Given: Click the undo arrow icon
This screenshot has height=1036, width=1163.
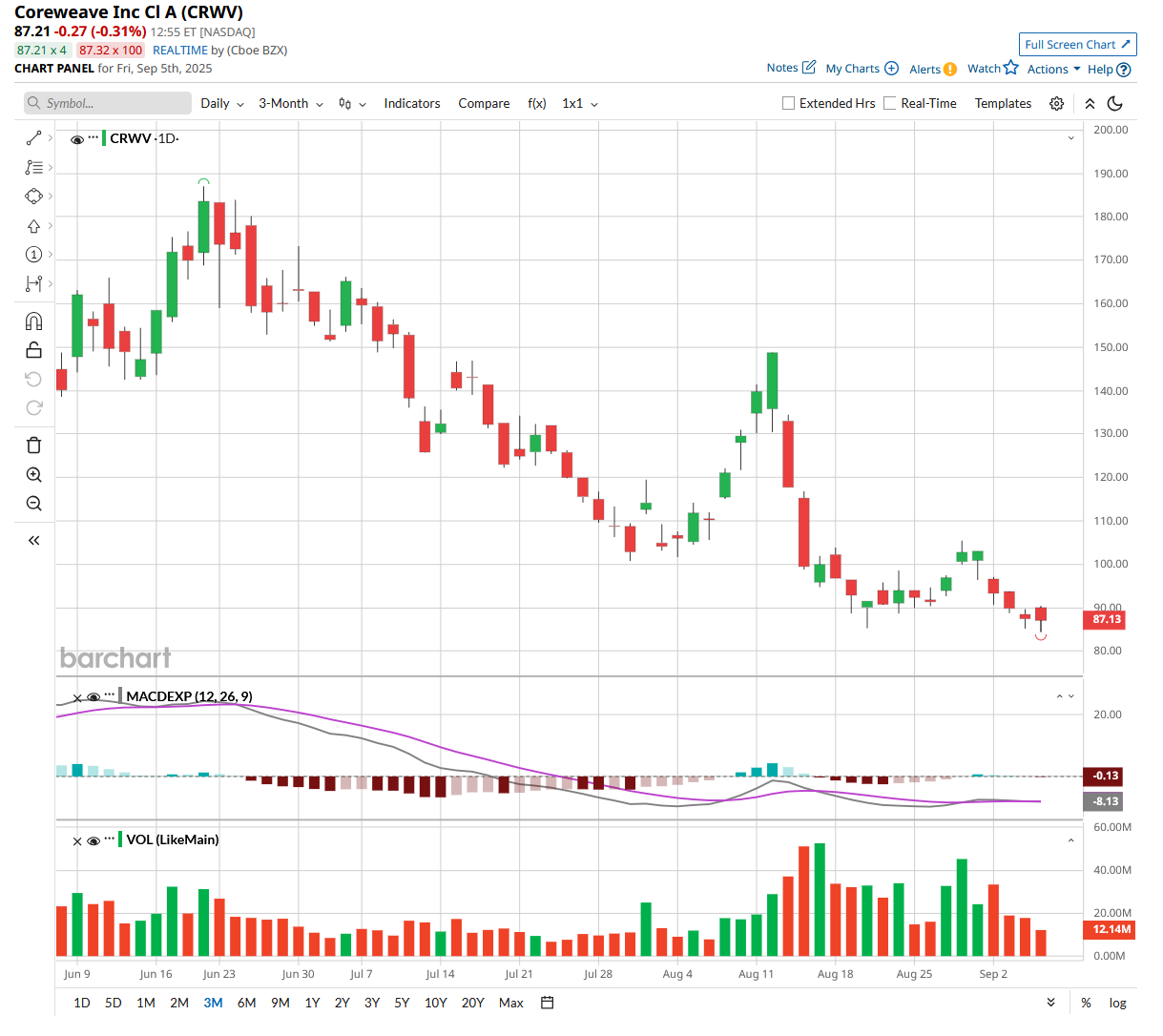Looking at the screenshot, I should 33,379.
